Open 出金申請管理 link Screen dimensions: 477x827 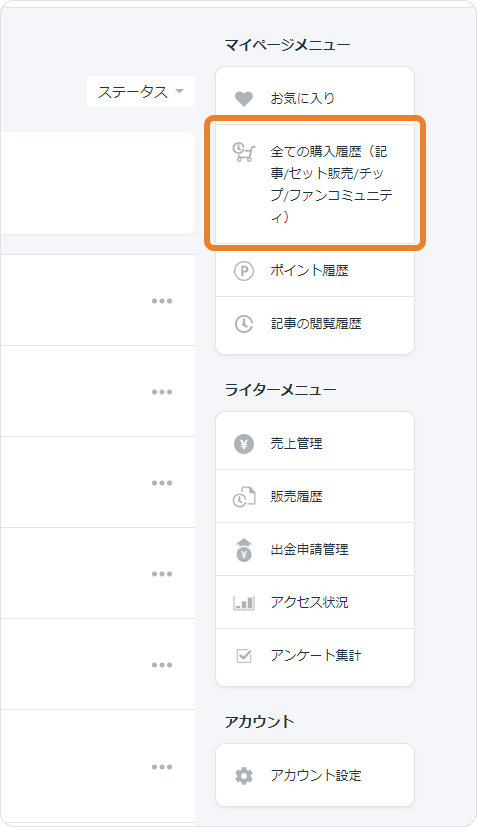[309, 550]
